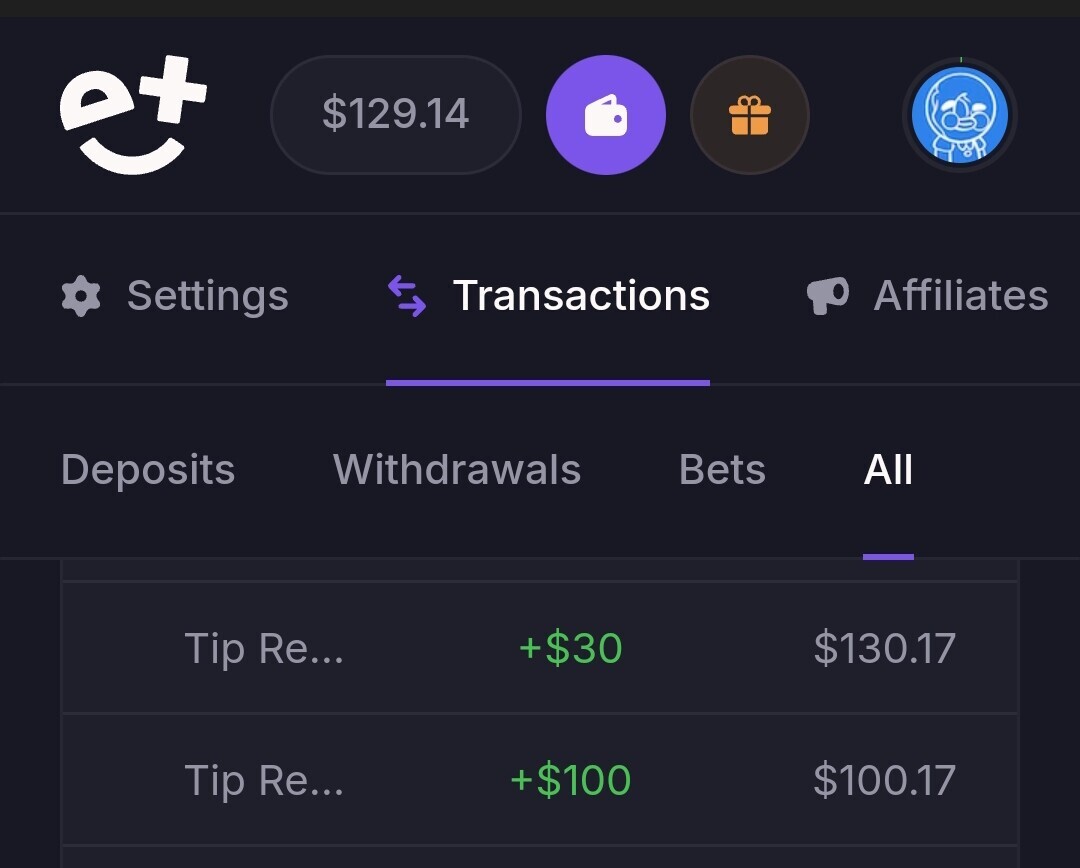Click the Transactions arrows icon
Viewport: 1080px width, 868px height.
click(x=406, y=296)
